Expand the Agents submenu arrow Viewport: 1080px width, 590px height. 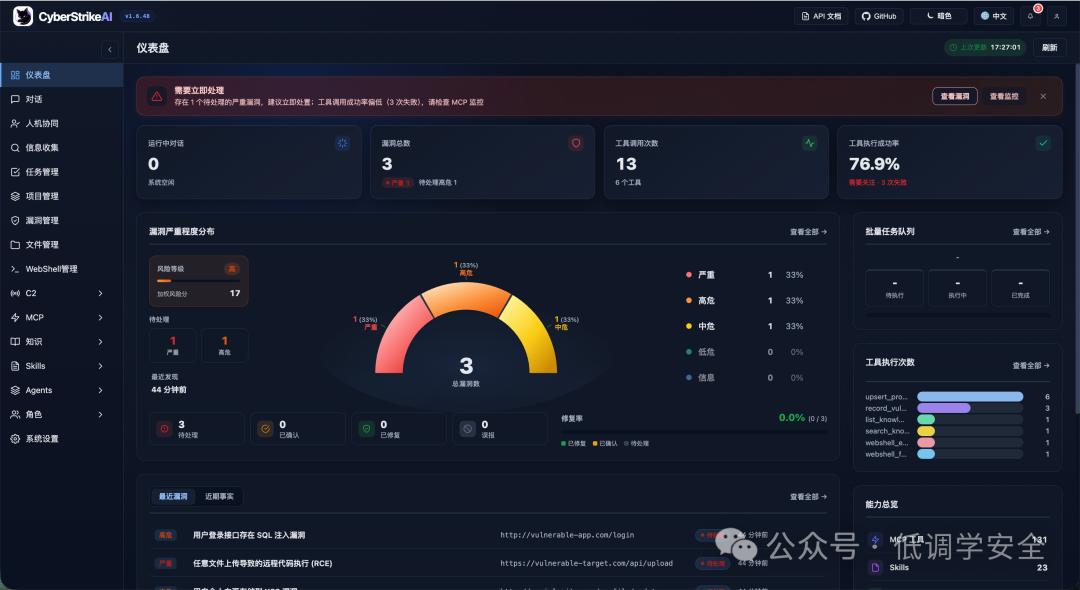click(x=101, y=390)
